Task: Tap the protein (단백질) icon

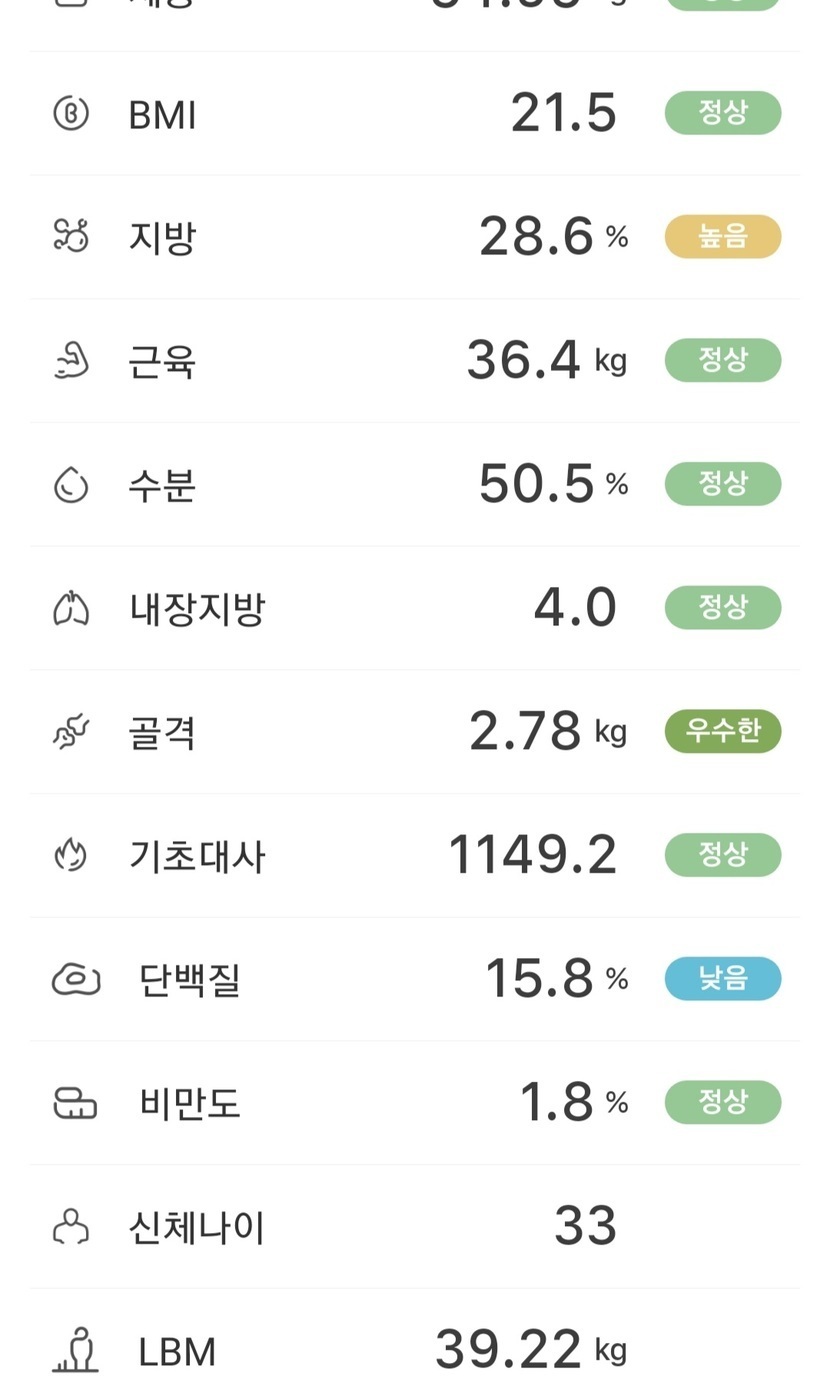Action: click(x=76, y=979)
